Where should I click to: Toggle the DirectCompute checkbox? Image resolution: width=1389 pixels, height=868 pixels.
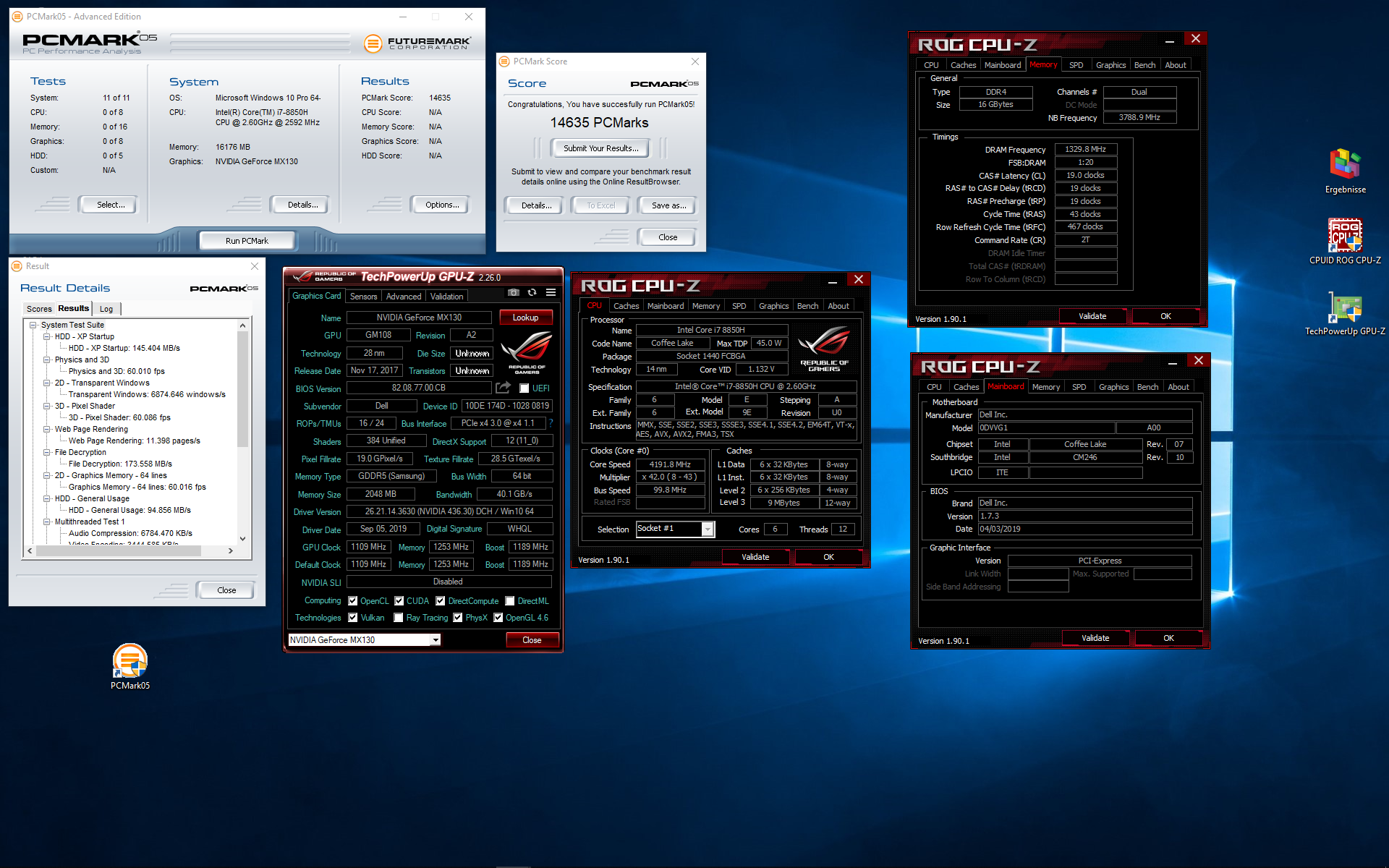pos(440,601)
